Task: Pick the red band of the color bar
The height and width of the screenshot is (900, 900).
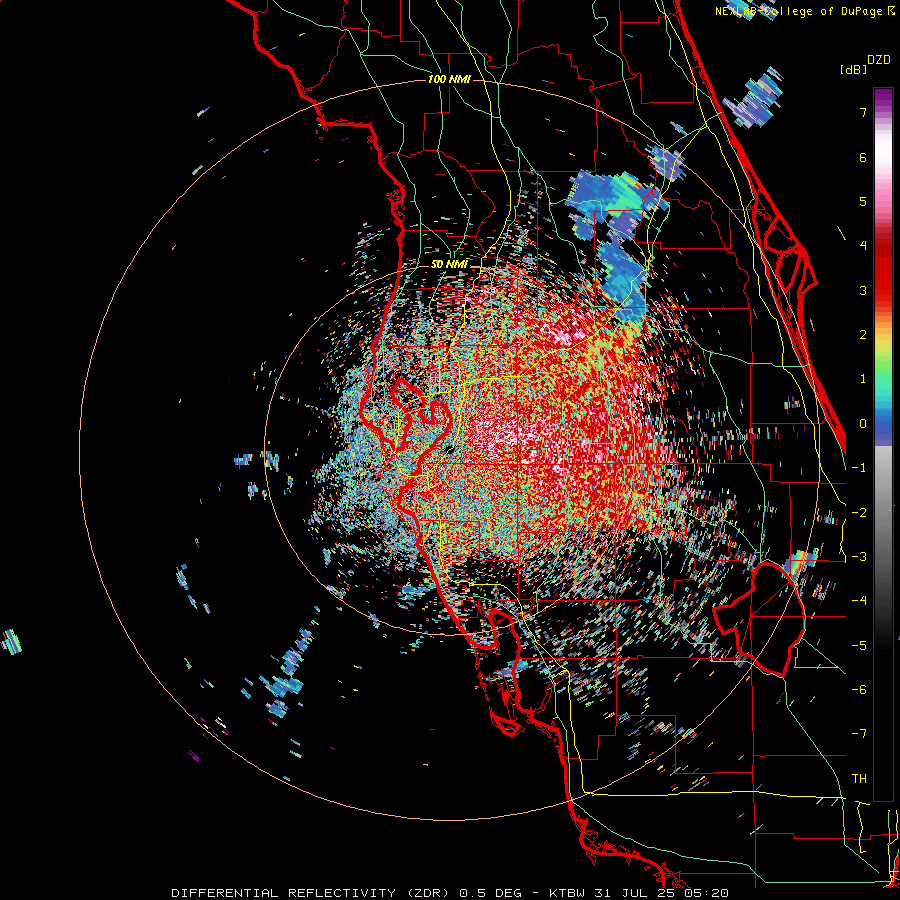Action: (x=883, y=270)
